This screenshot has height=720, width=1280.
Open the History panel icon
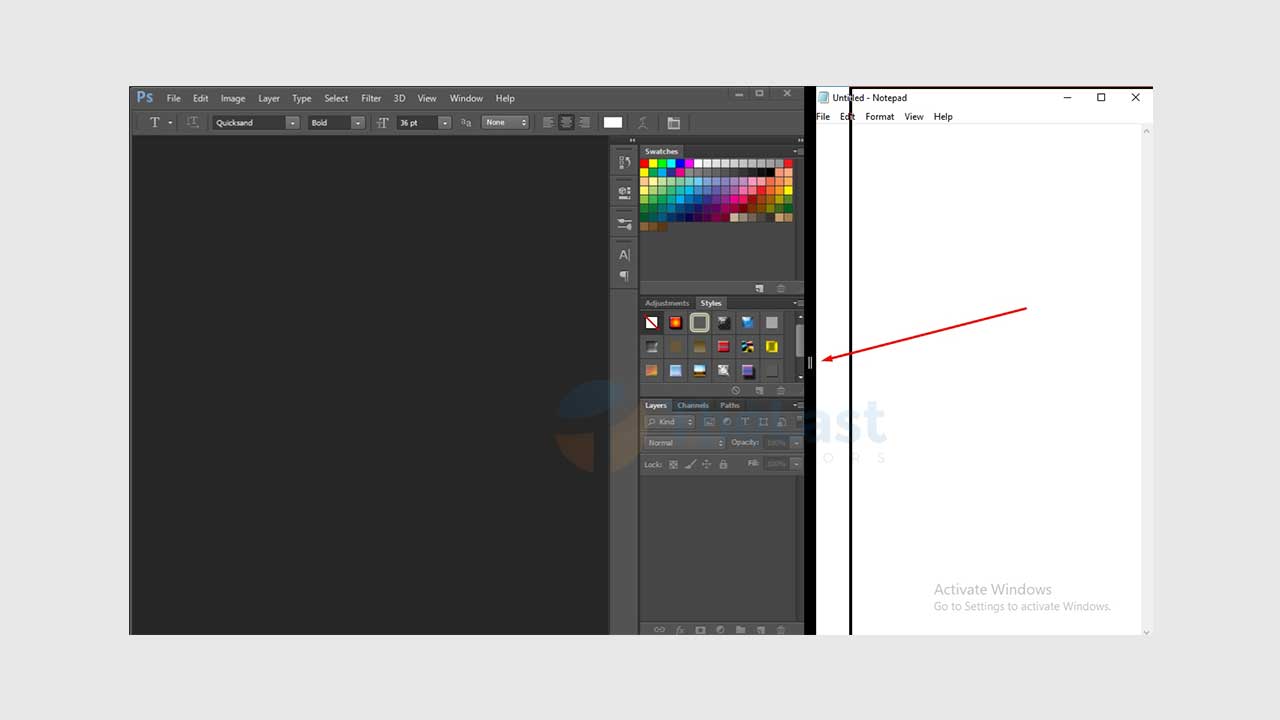(624, 162)
